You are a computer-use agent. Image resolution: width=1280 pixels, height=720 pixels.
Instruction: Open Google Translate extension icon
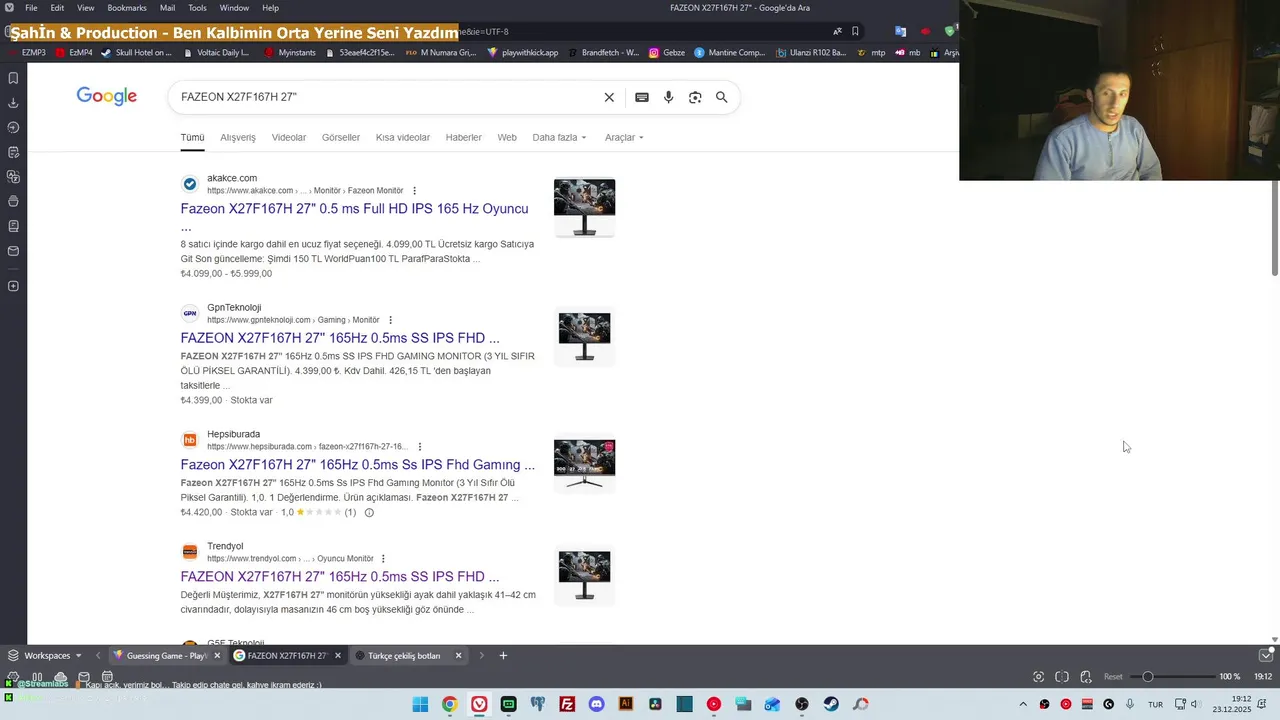(900, 31)
